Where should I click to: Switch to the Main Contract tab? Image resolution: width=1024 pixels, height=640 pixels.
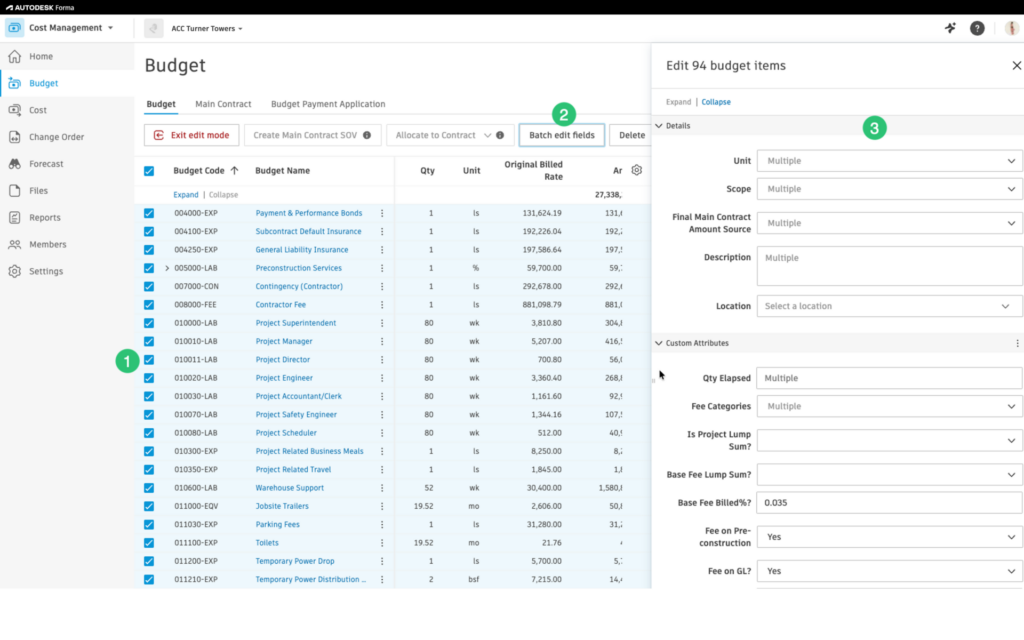pos(223,104)
